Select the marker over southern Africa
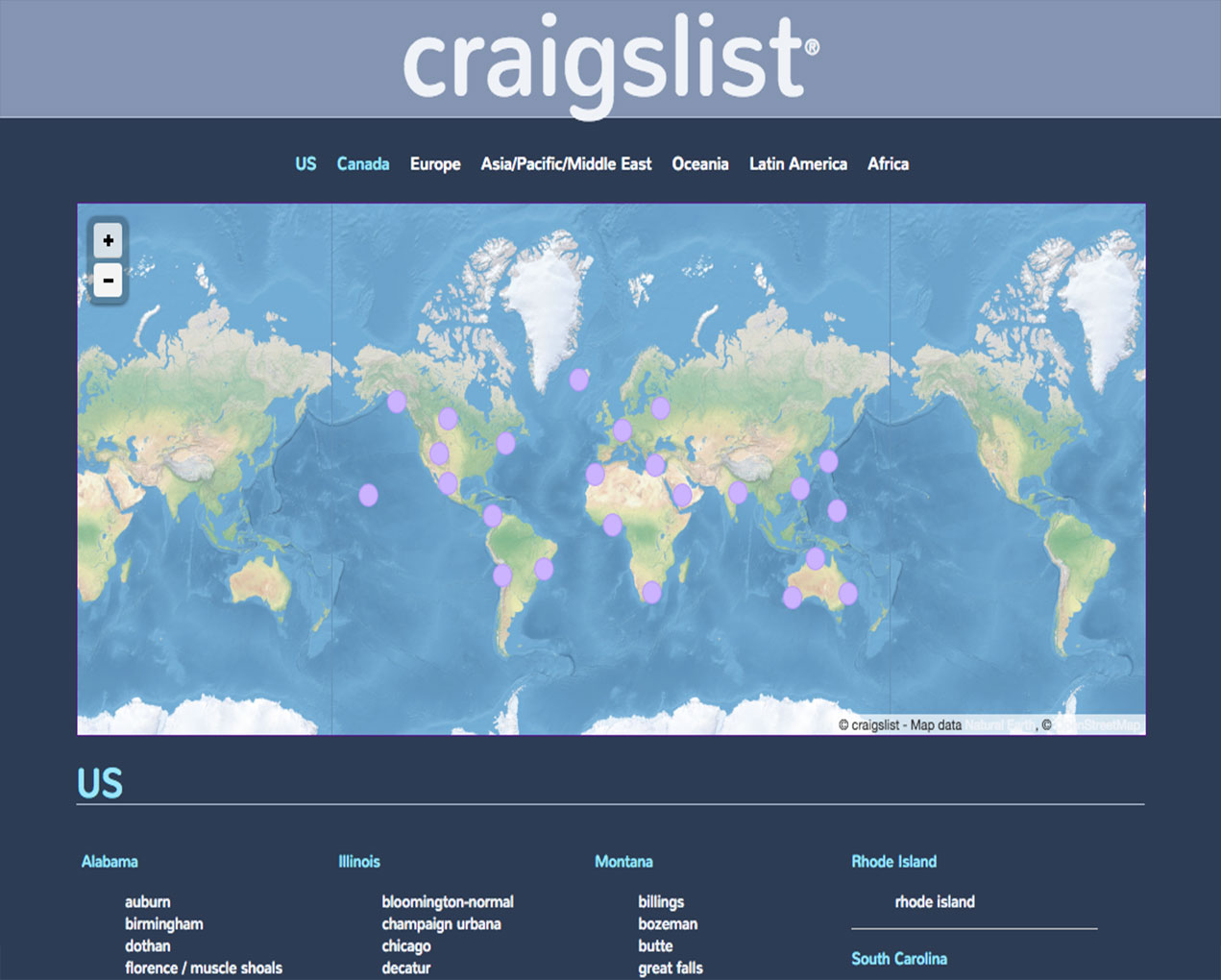Image resolution: width=1221 pixels, height=980 pixels. tap(654, 593)
